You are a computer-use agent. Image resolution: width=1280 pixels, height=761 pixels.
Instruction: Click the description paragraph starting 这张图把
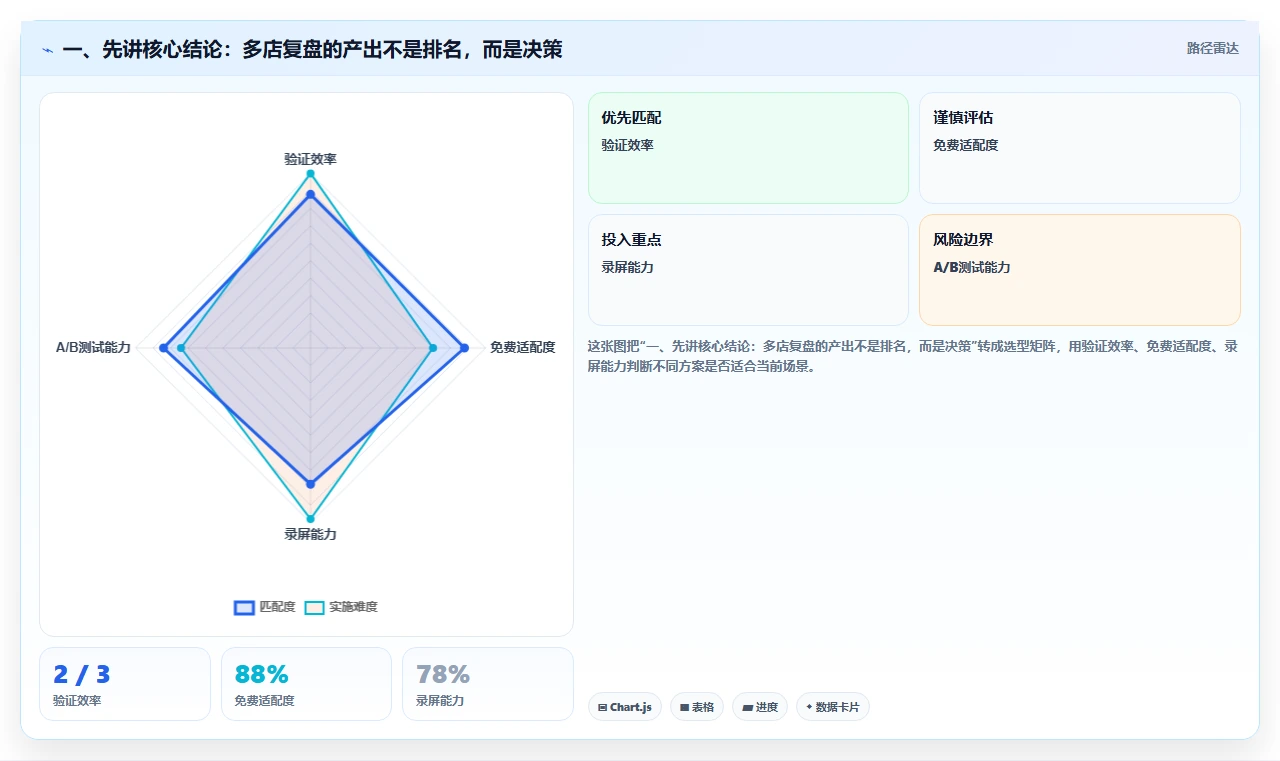(913, 356)
